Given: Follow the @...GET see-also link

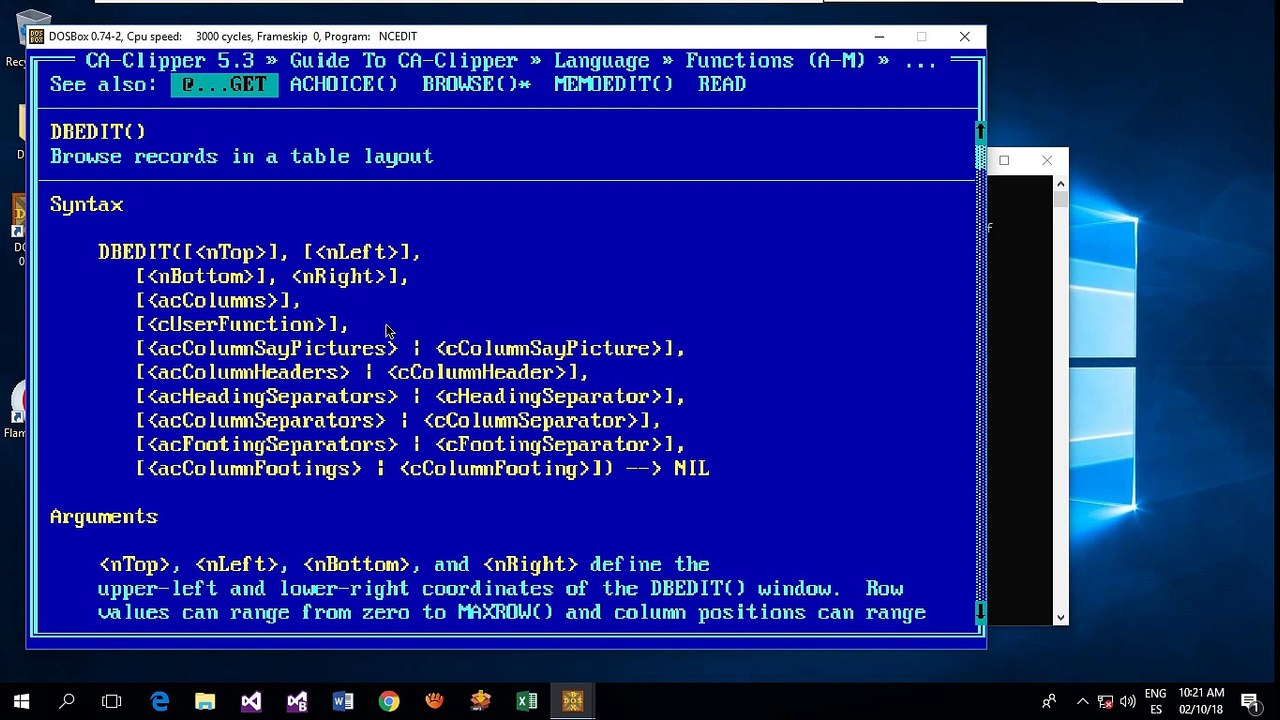Looking at the screenshot, I should click(x=224, y=84).
